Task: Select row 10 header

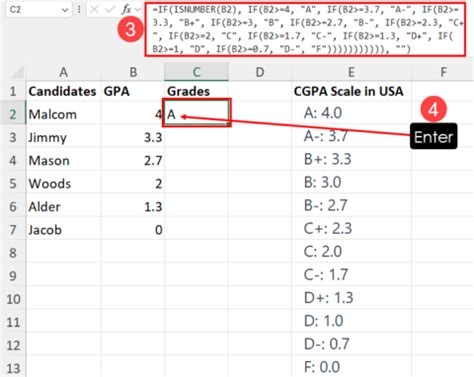Action: click(13, 299)
